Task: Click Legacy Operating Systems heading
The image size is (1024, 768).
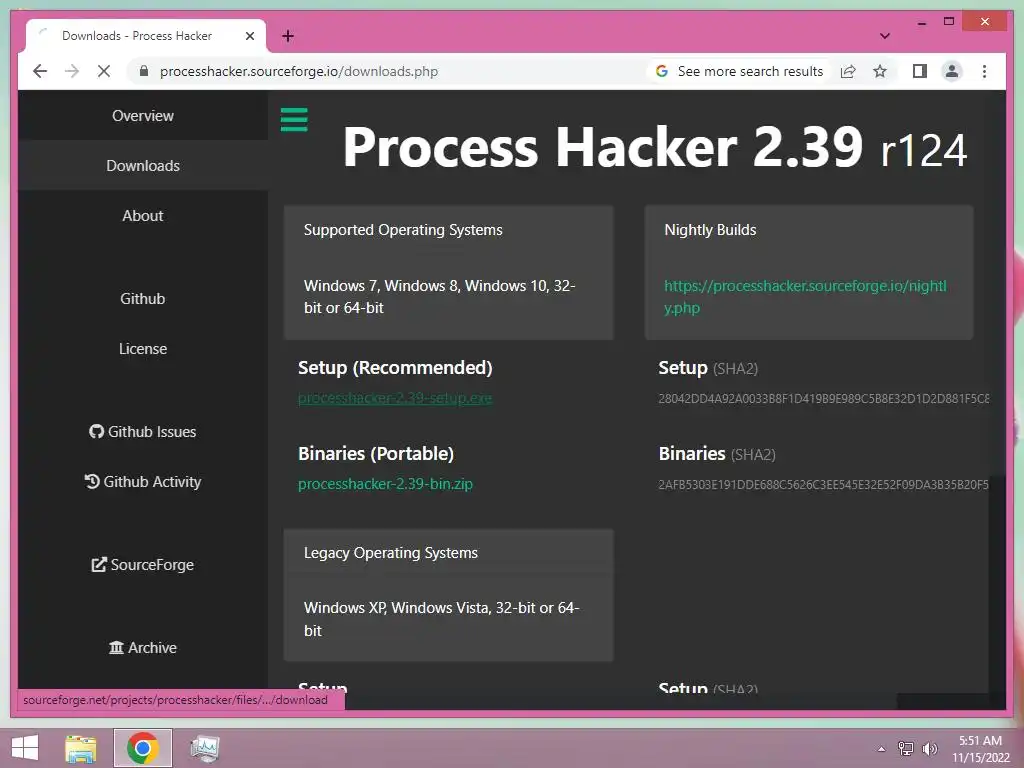Action: (391, 552)
